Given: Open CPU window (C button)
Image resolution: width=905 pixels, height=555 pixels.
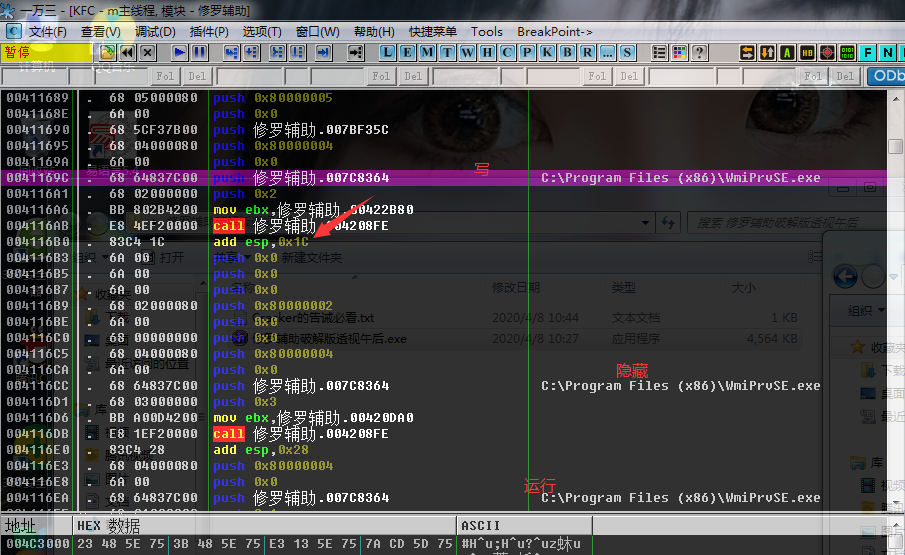Looking at the screenshot, I should pos(507,53).
